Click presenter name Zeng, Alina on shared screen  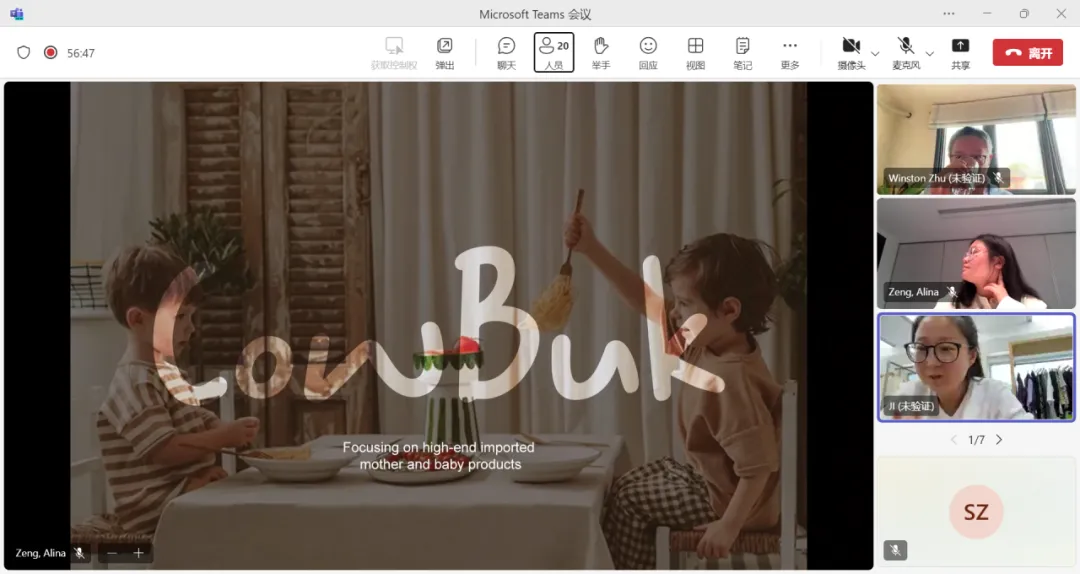[x=41, y=553]
